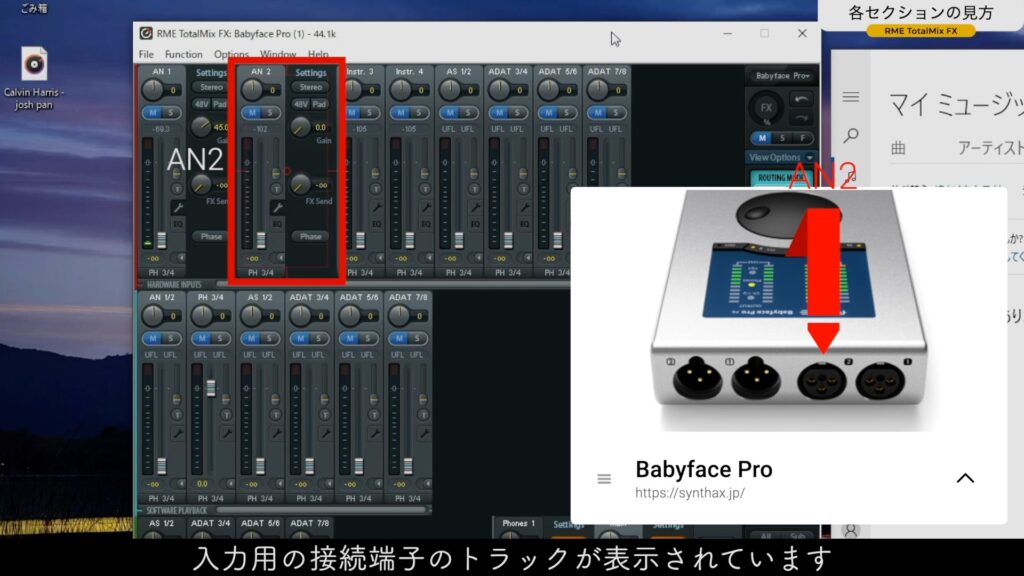Collapse the Software Playback section
Image resolution: width=1024 pixels, height=576 pixels.
point(140,510)
